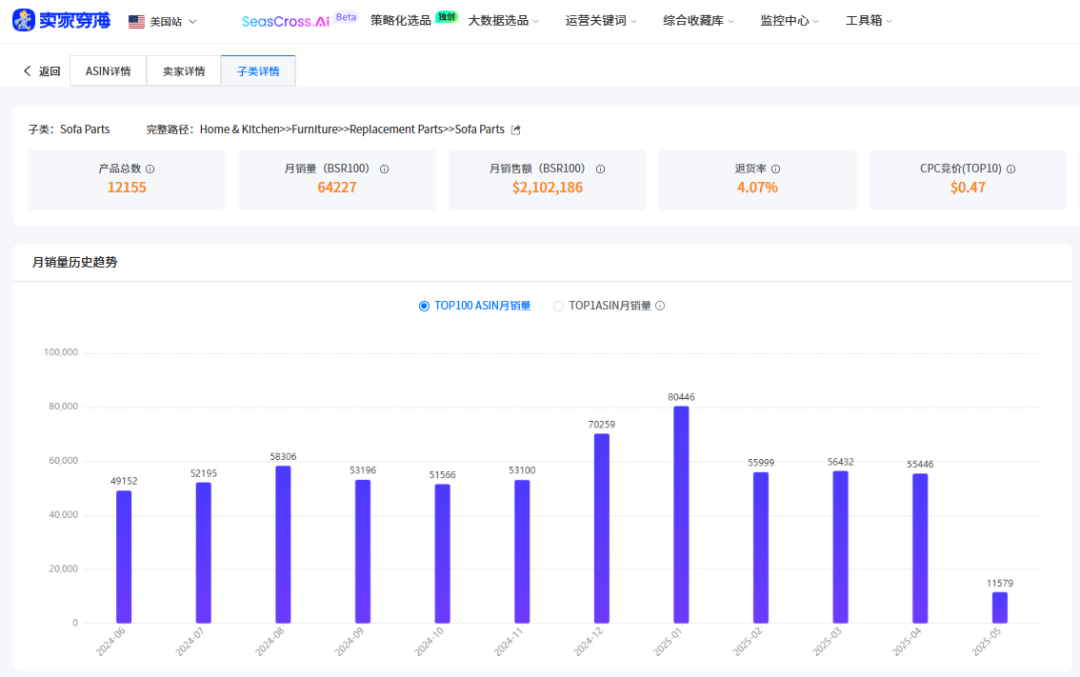
Task: Click info icon next to 产品总数
Action: tap(150, 169)
